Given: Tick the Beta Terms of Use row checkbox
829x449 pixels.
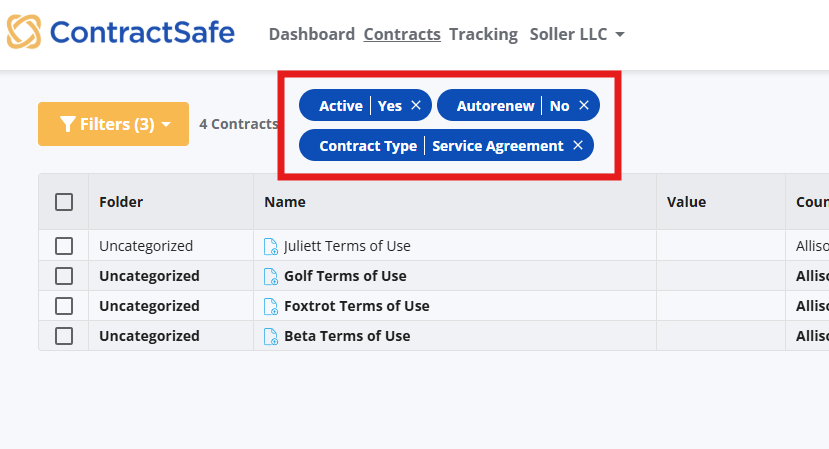Looking at the screenshot, I should coord(64,336).
